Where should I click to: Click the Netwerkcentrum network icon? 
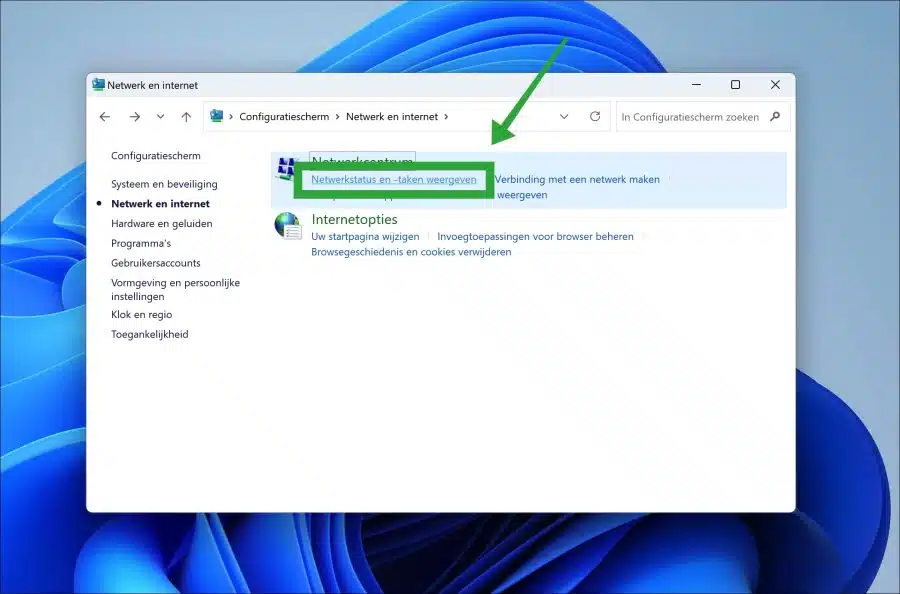[x=285, y=169]
